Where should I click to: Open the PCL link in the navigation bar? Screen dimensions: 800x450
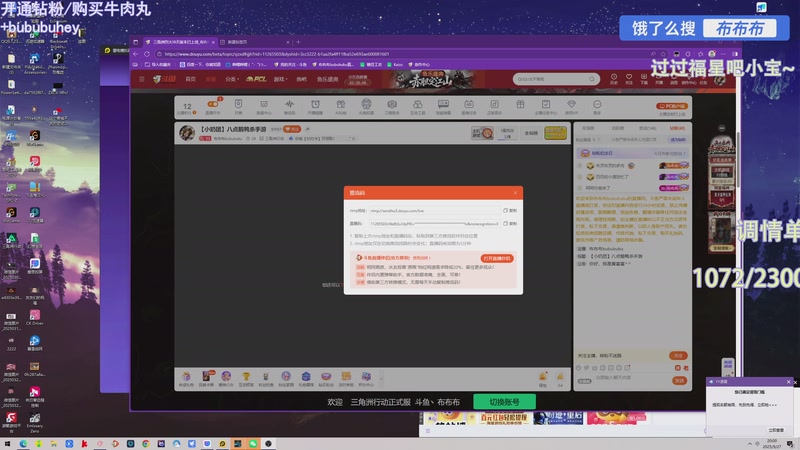click(256, 79)
